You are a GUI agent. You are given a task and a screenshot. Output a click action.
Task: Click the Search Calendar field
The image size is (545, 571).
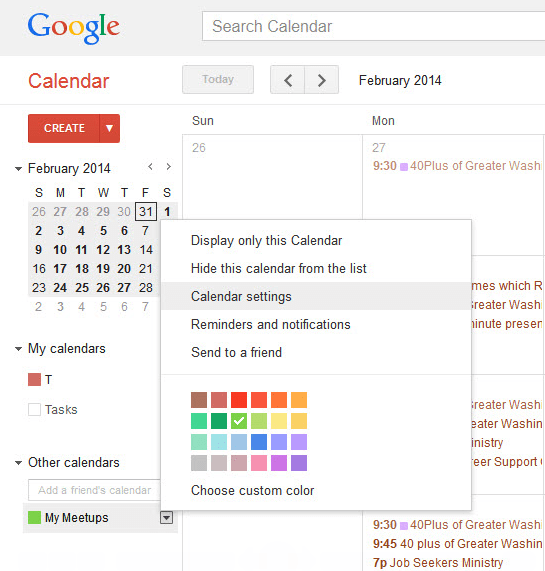(x=374, y=26)
